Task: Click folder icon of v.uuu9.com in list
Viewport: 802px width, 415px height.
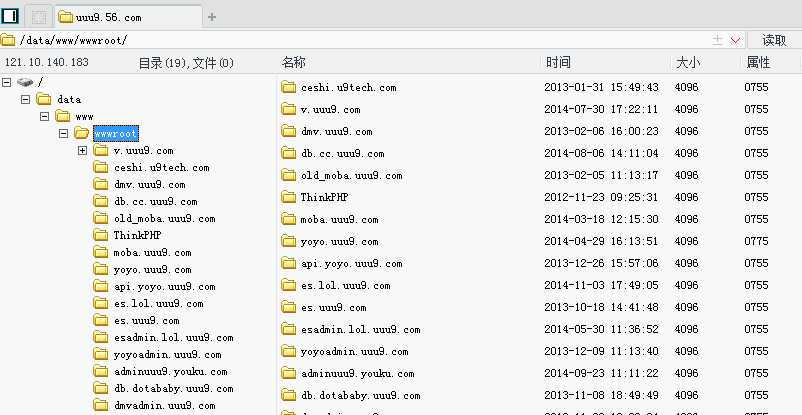Action: click(x=288, y=109)
